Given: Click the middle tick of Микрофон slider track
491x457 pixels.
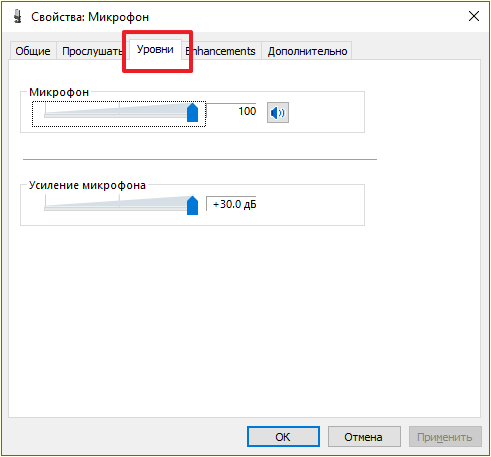Looking at the screenshot, I should (119, 110).
